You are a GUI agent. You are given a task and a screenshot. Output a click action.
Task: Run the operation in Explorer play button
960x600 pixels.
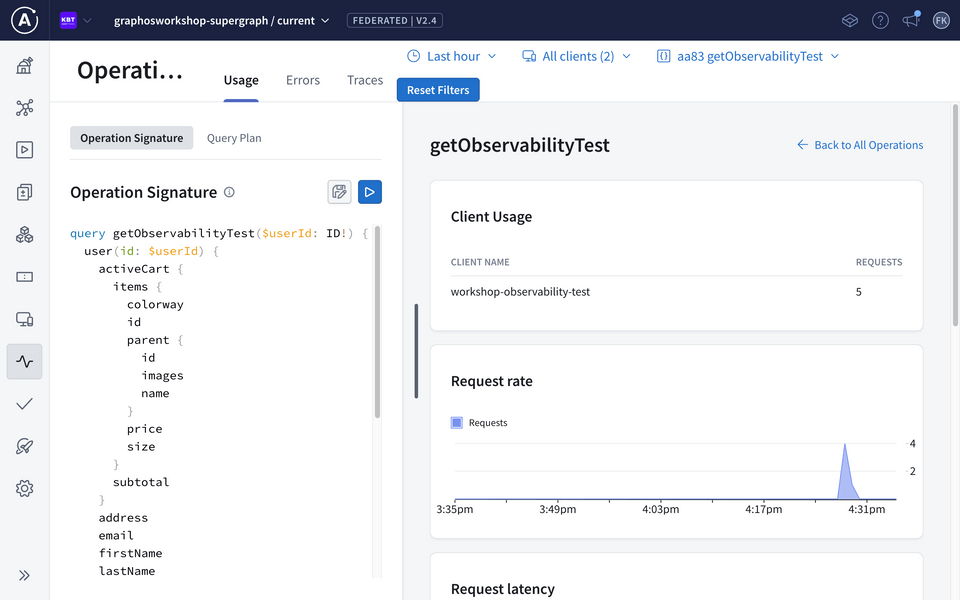(370, 192)
